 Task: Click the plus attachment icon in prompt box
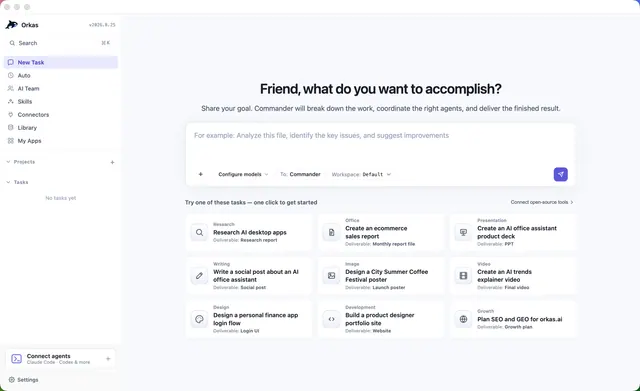tap(200, 174)
